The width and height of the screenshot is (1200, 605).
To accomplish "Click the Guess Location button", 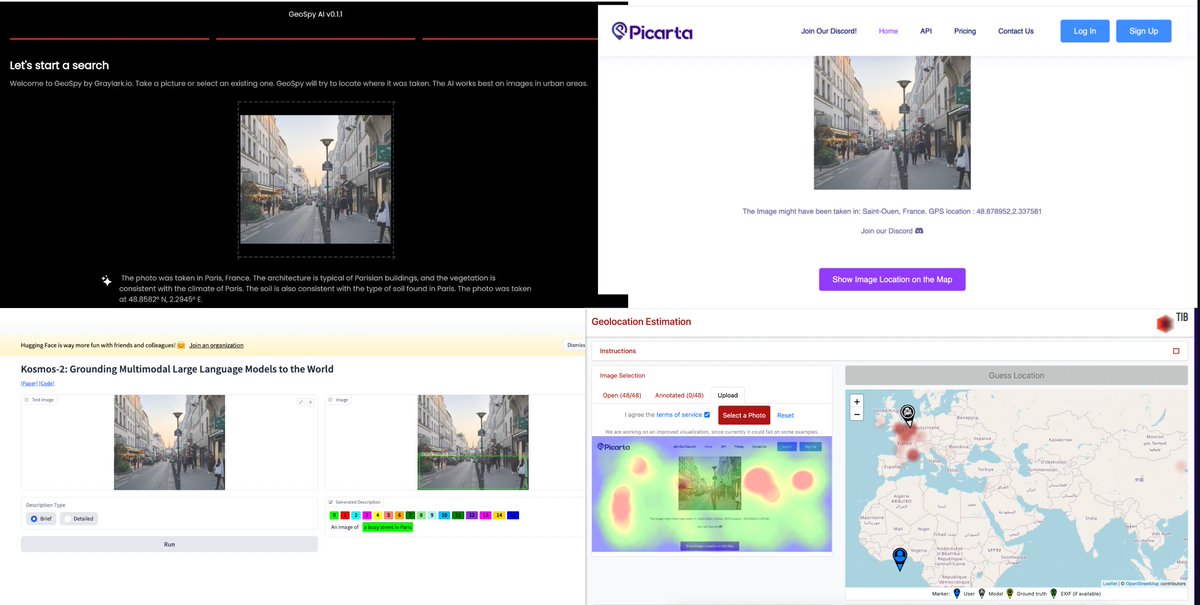I will [x=1016, y=375].
